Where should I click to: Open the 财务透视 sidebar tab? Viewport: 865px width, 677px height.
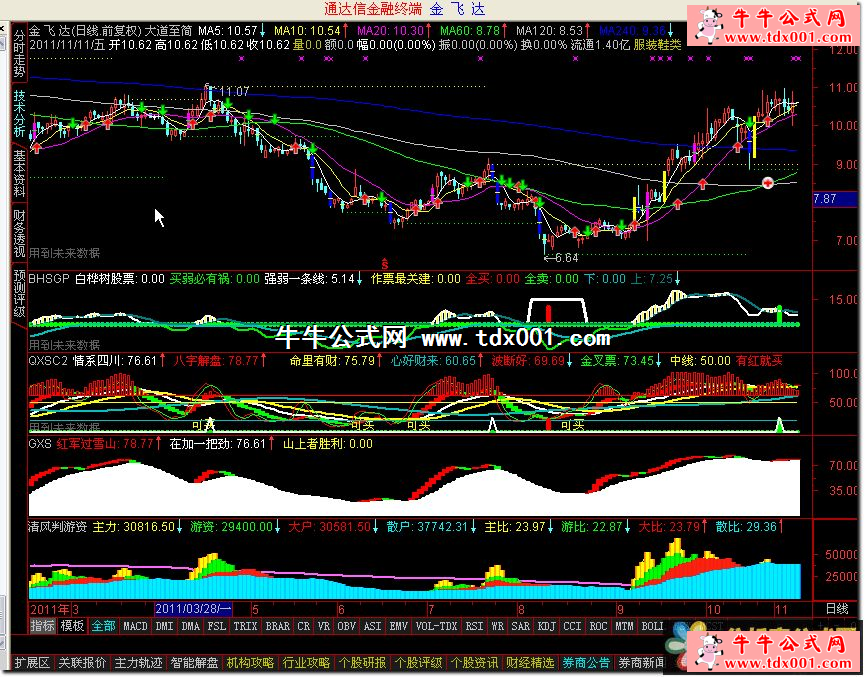coord(19,234)
